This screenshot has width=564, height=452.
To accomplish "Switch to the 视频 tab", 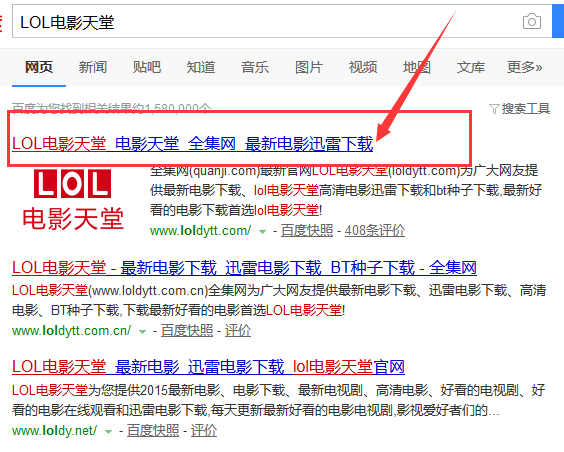I will pyautogui.click(x=363, y=67).
